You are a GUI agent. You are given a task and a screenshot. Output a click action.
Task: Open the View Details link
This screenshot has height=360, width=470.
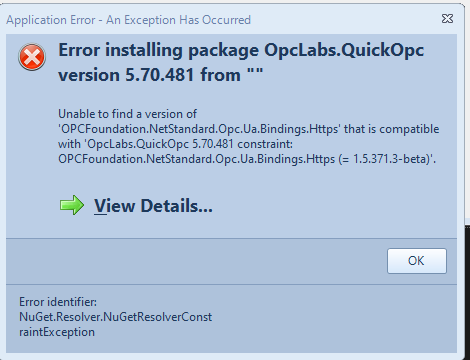coord(153,206)
